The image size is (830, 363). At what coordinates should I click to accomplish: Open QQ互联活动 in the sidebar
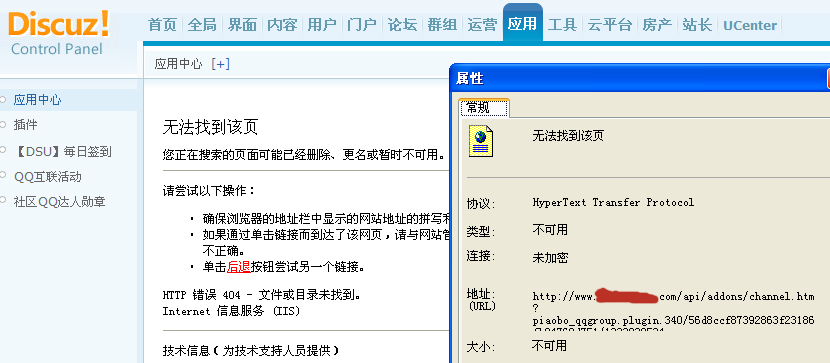(x=48, y=177)
